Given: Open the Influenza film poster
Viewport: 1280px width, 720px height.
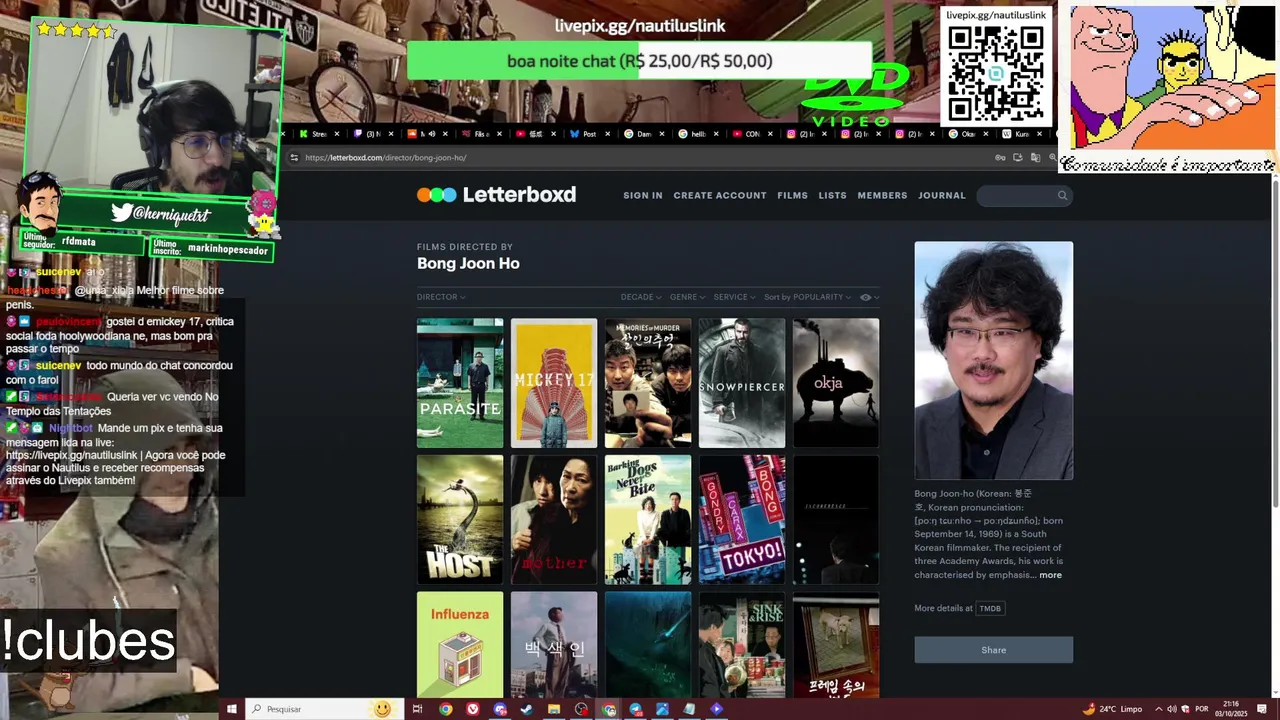Looking at the screenshot, I should click(x=460, y=645).
